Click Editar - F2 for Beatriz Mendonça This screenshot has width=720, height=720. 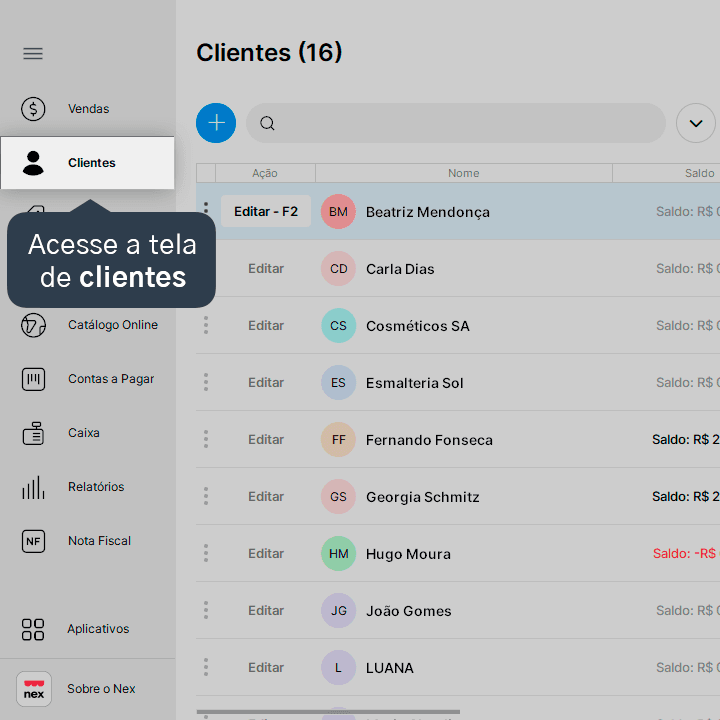coord(266,211)
